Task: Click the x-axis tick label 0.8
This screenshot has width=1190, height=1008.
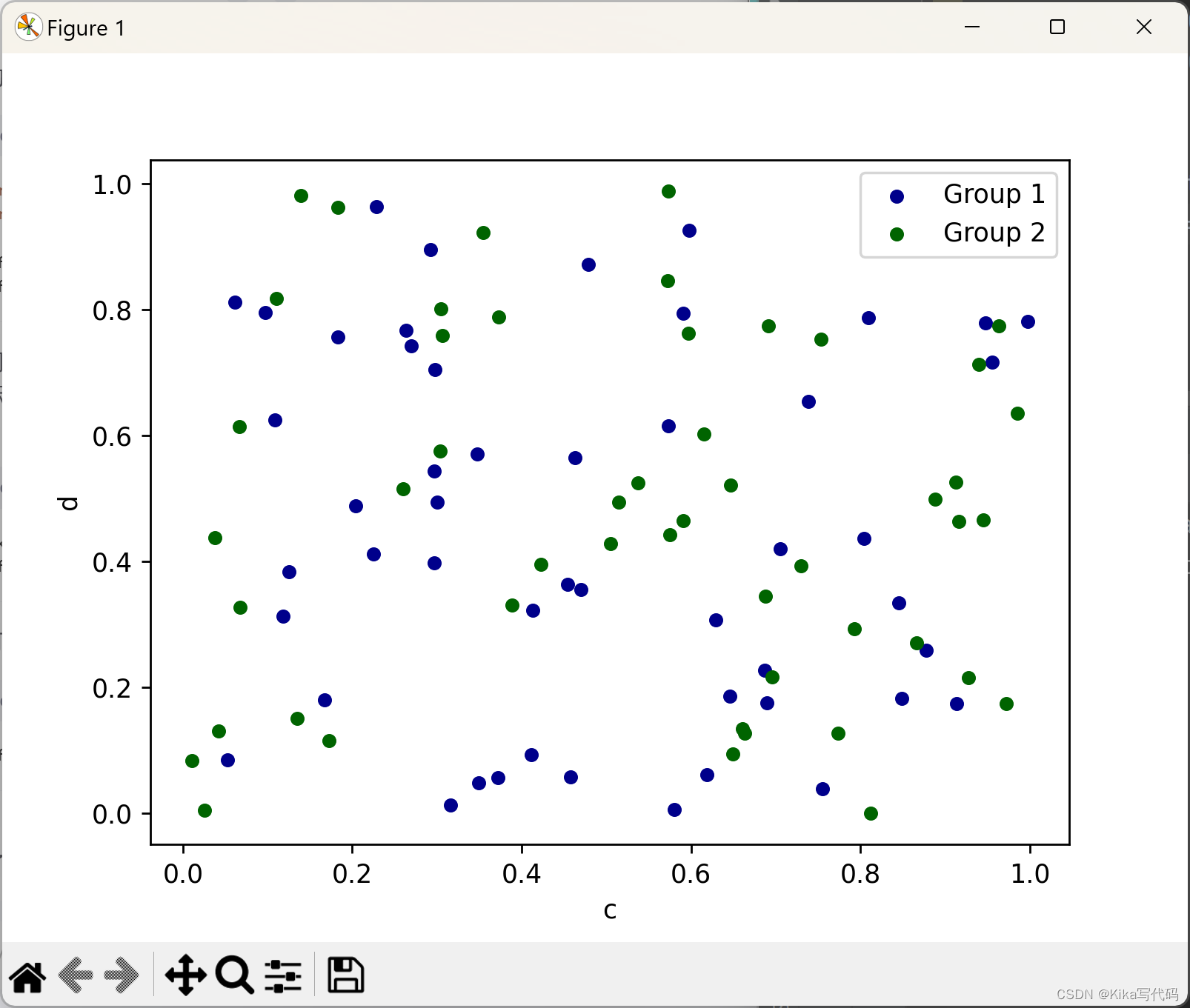Action: [860, 874]
